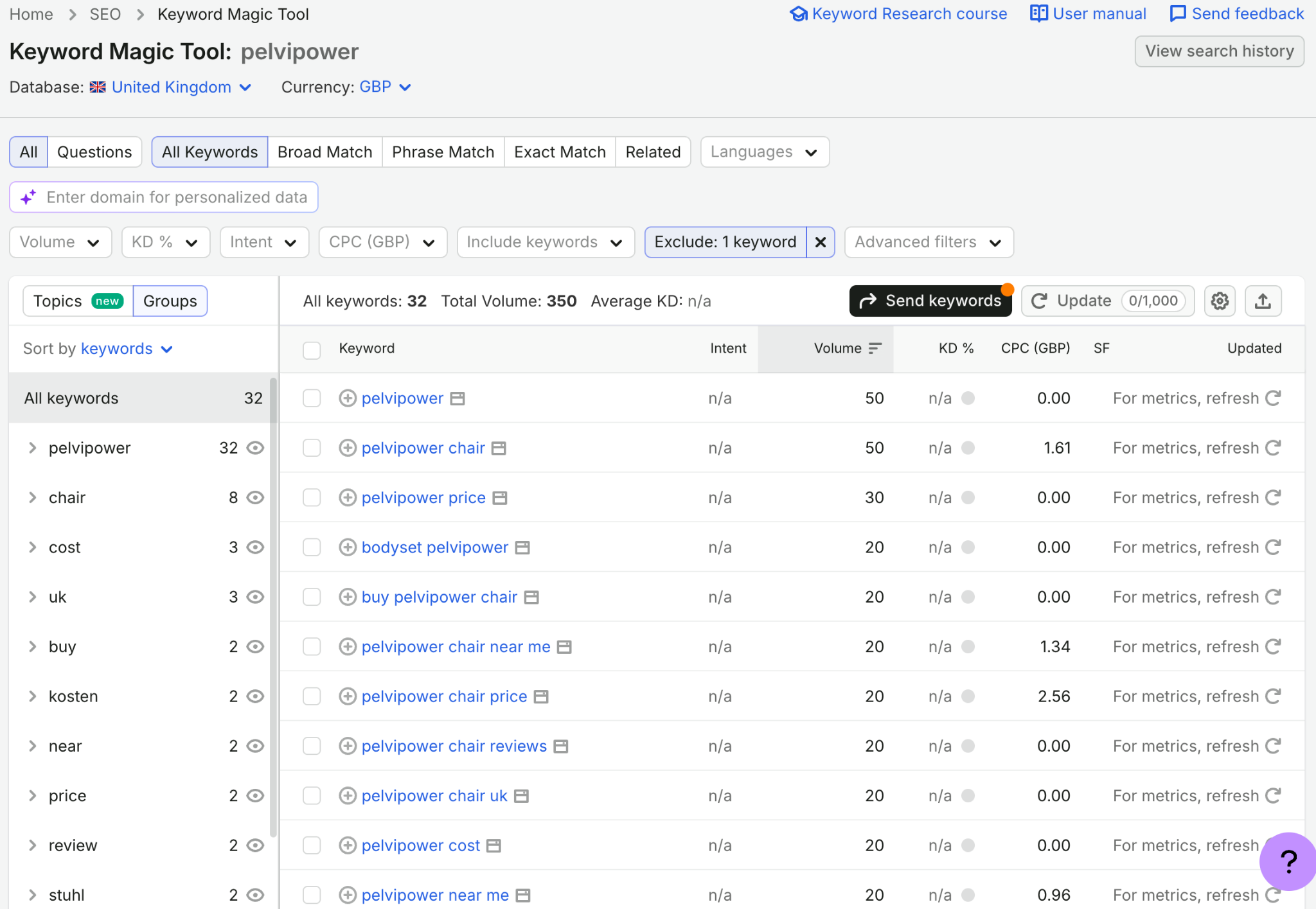Remove the Exclude keyword filter

tap(821, 242)
